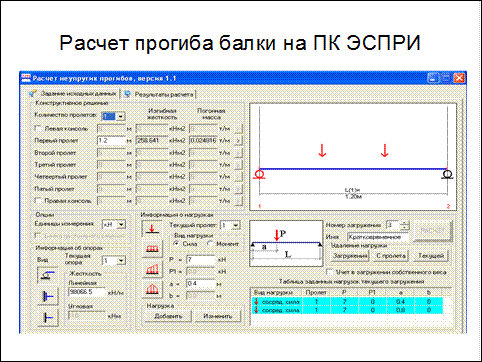The height and width of the screenshot is (362, 482).
Task: Click the right black support on beam diagram
Action: (x=447, y=174)
